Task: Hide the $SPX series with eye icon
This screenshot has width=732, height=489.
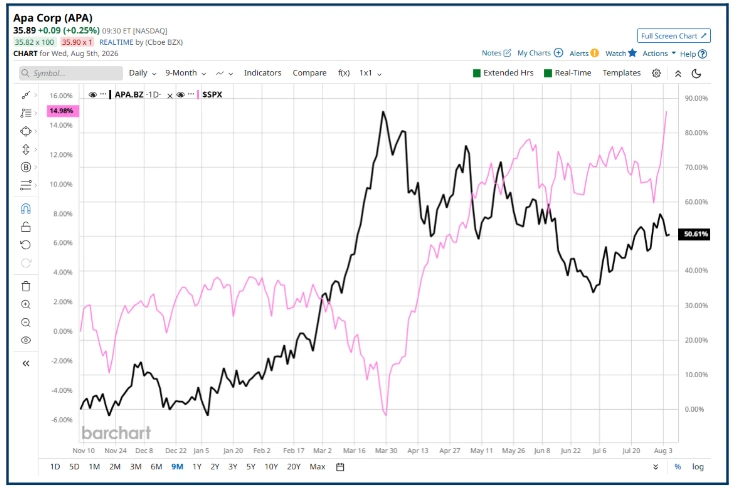Action: 180,94
